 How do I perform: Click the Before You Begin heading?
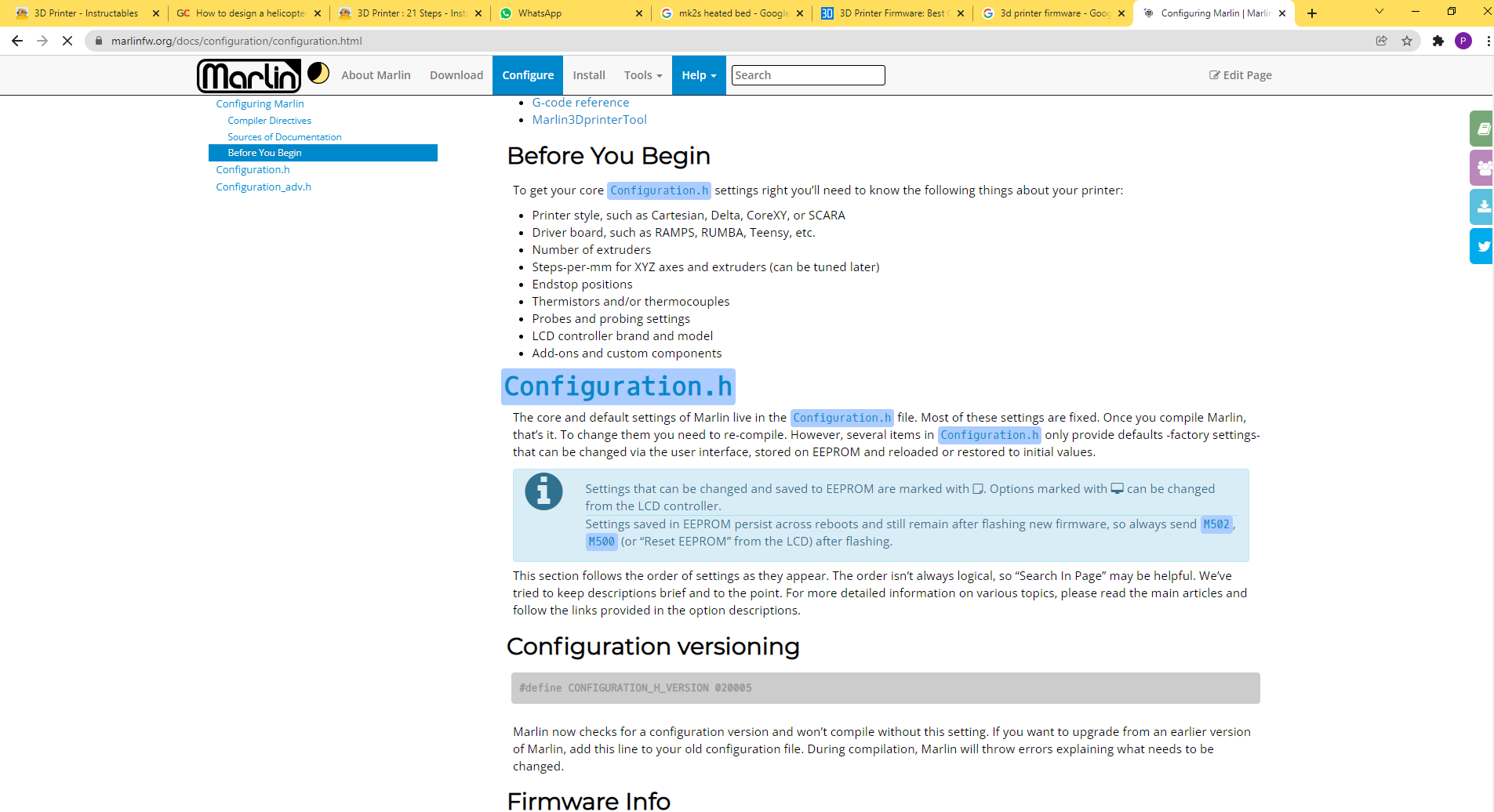tap(609, 156)
